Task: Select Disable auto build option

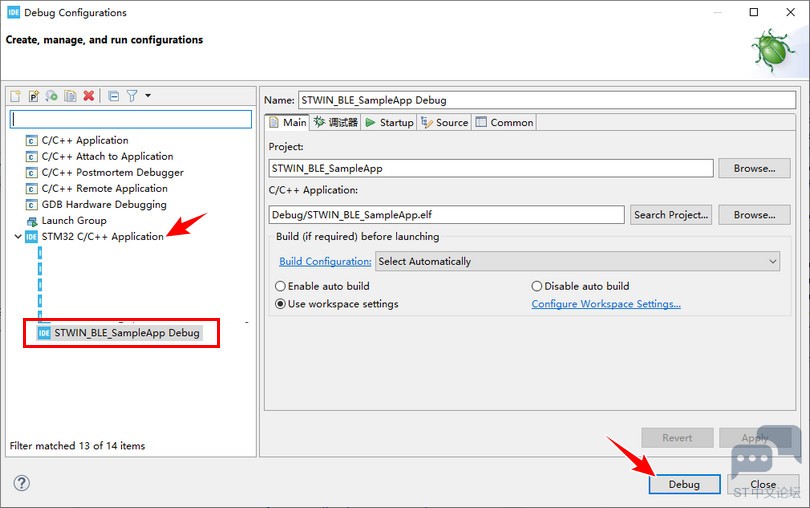Action: click(x=537, y=286)
